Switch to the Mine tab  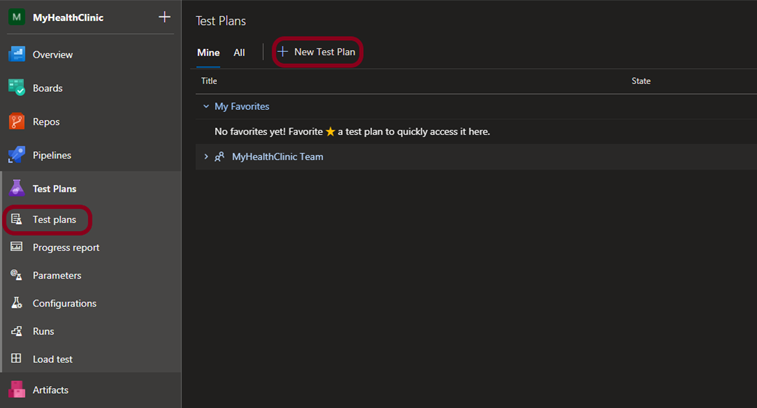(x=208, y=53)
